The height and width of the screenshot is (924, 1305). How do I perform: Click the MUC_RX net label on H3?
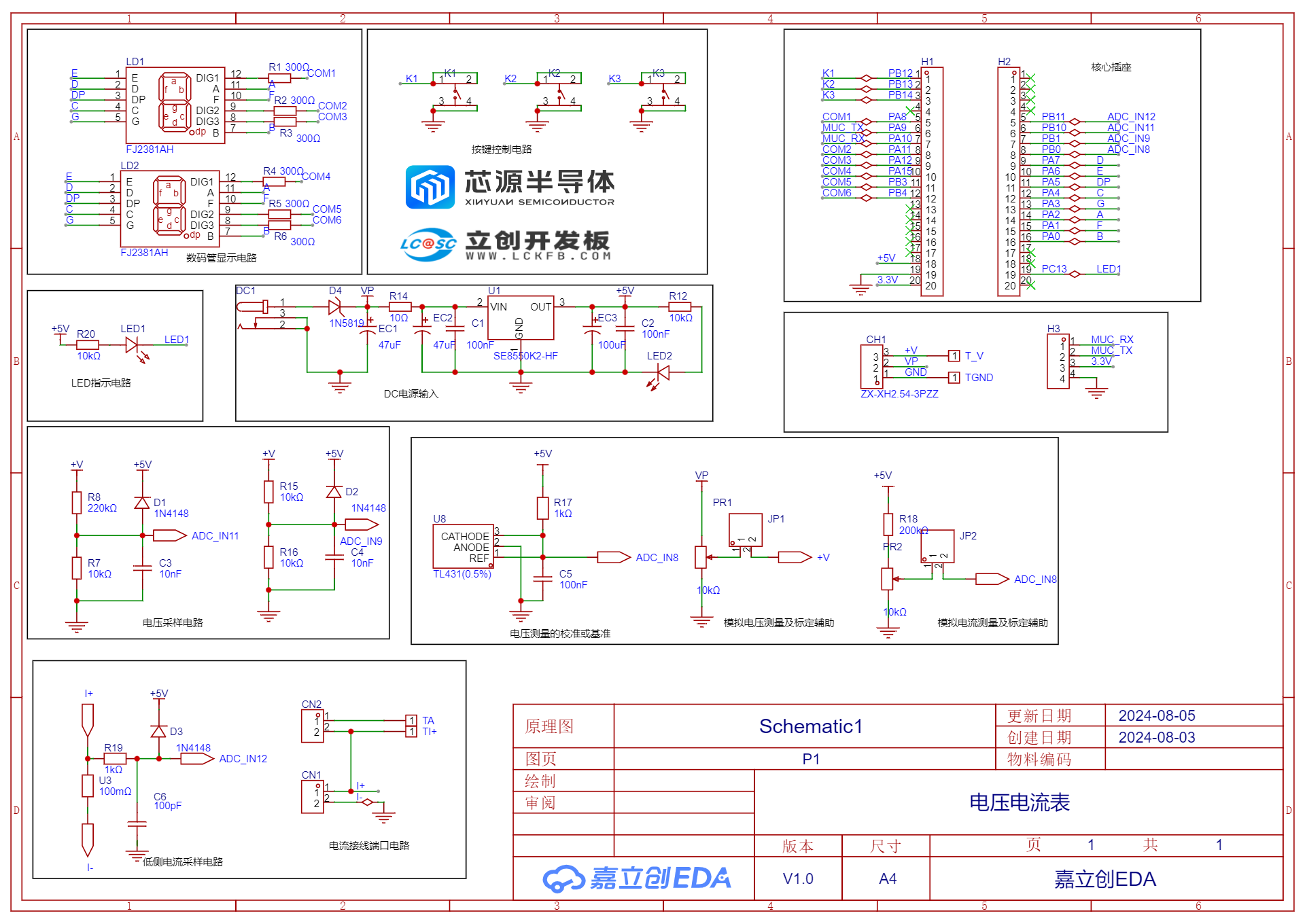[x=1112, y=339]
